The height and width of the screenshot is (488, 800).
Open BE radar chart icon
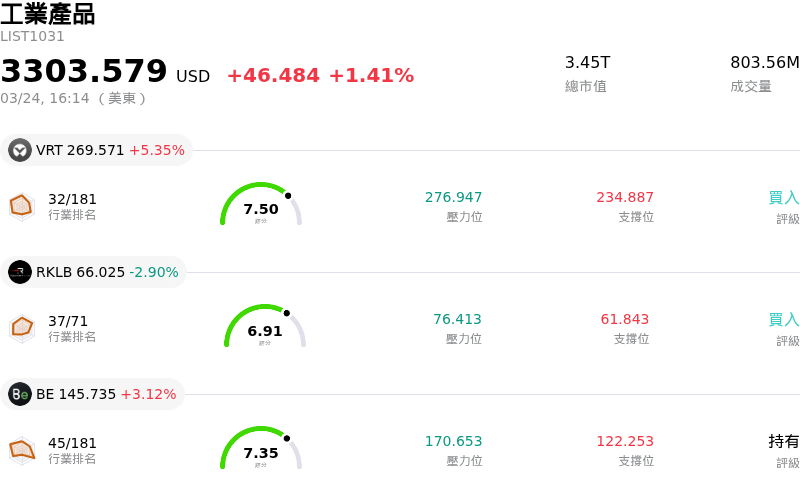point(22,451)
